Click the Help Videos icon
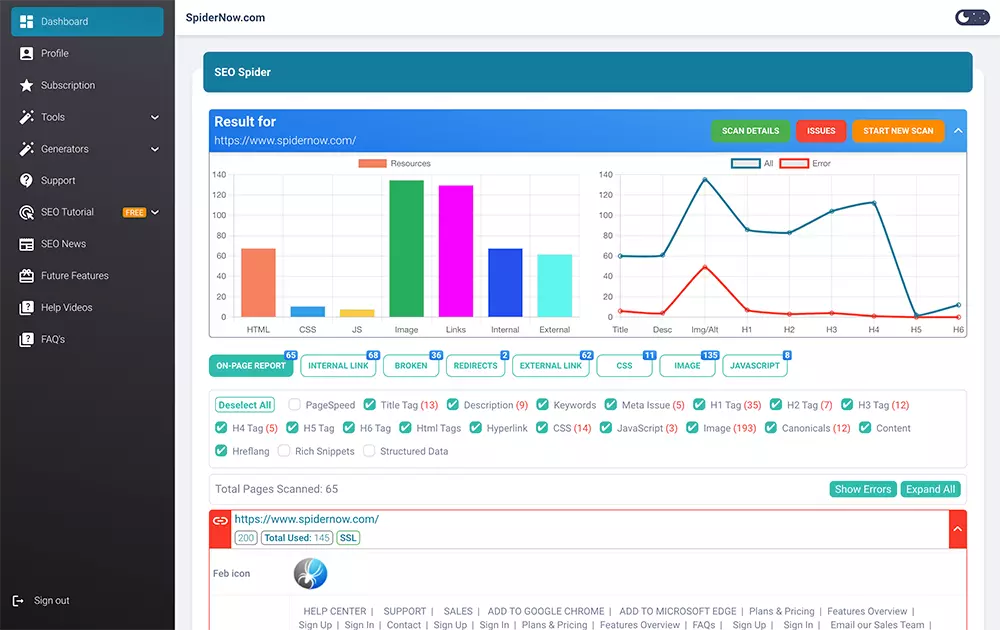 26,308
